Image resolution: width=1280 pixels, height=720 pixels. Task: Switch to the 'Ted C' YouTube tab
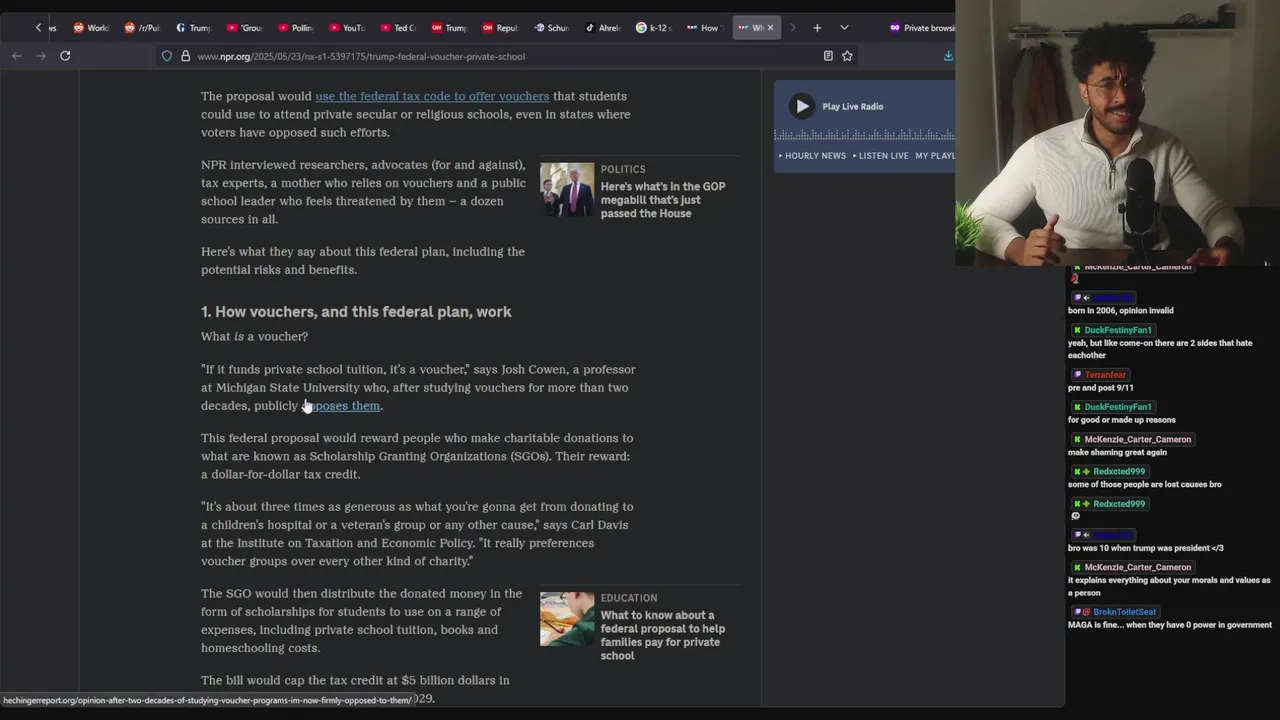click(397, 28)
